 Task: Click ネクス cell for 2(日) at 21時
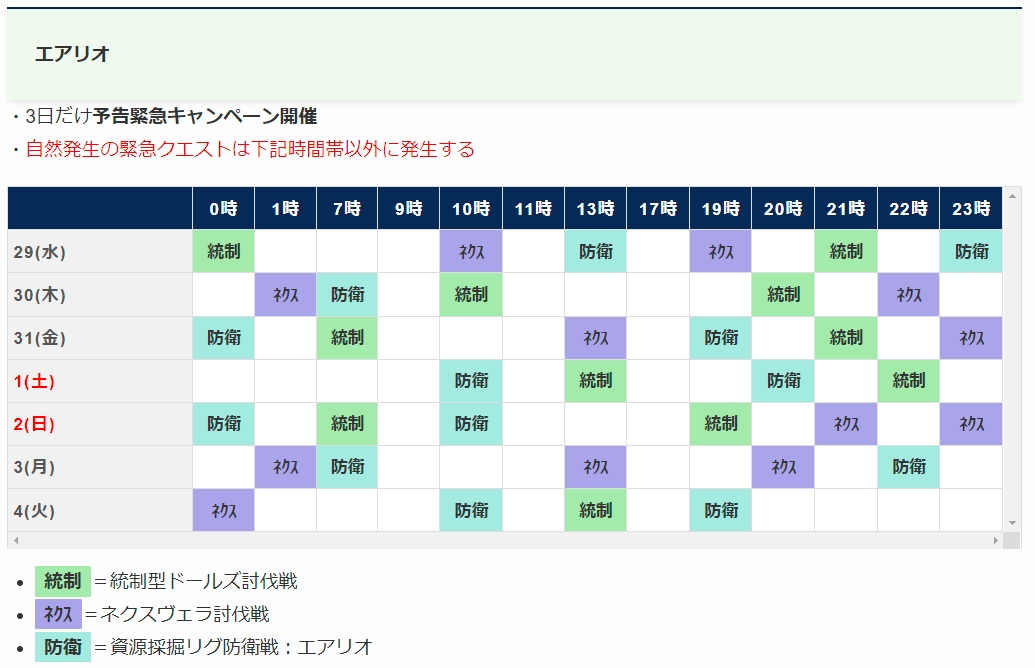846,424
